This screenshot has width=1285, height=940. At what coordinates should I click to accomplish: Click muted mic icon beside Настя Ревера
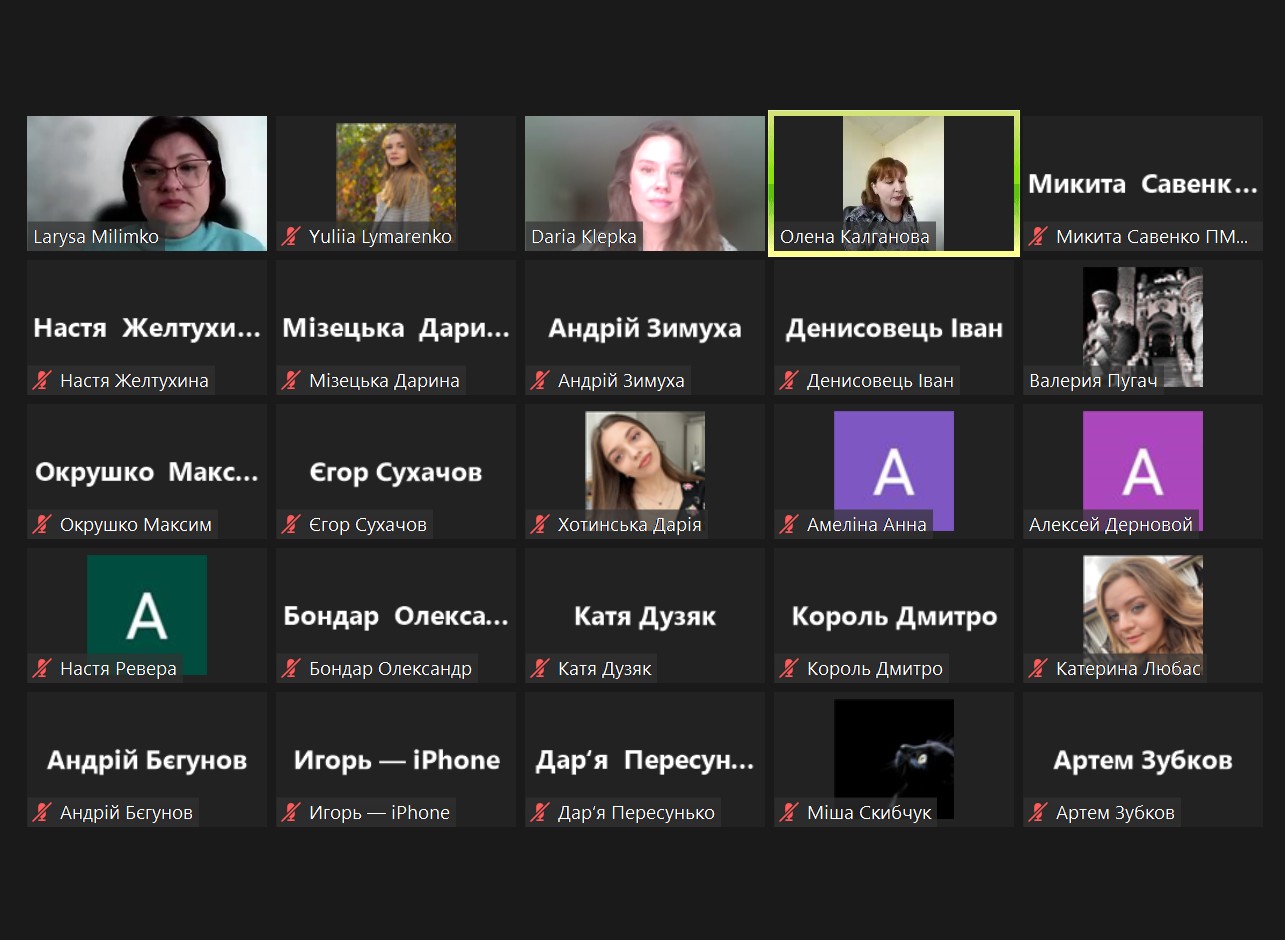point(42,668)
